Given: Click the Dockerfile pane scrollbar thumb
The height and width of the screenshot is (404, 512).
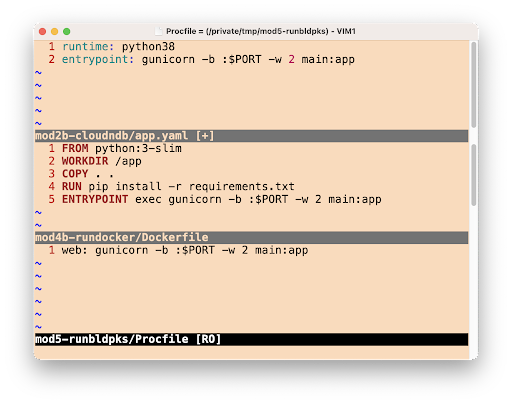Looking at the screenshot, I should (473, 175).
